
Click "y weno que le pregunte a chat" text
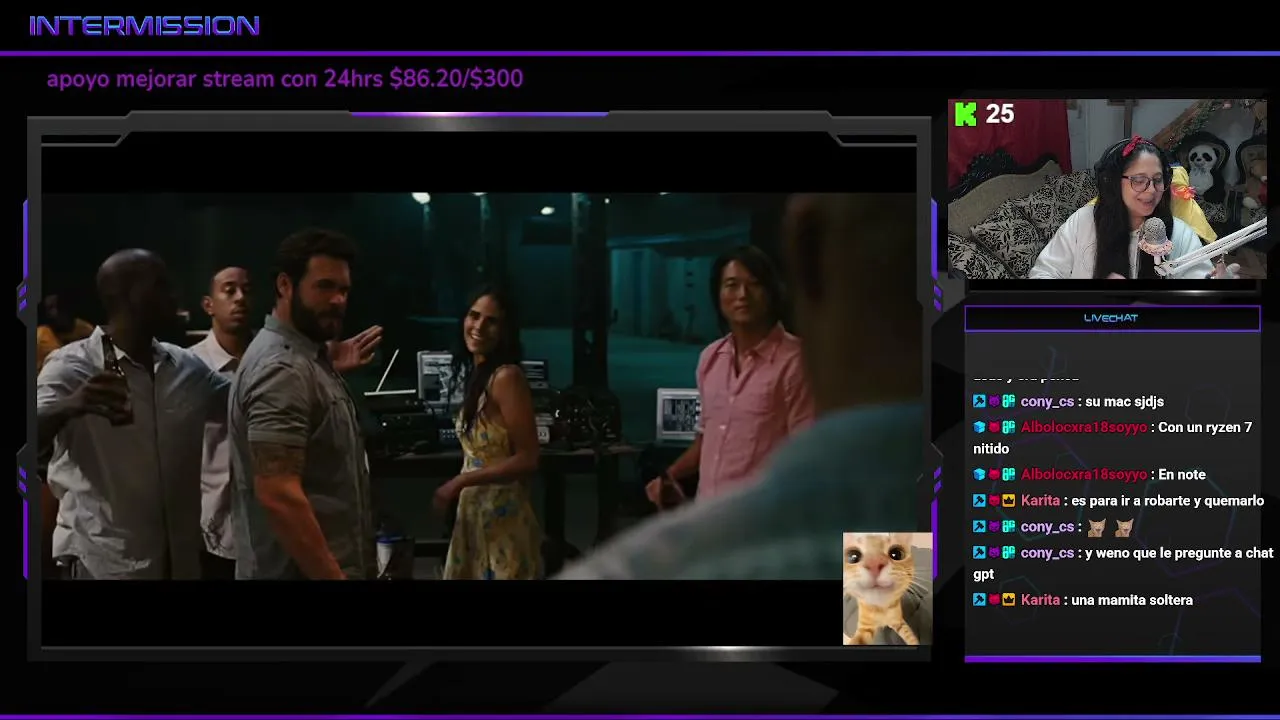coord(1179,553)
